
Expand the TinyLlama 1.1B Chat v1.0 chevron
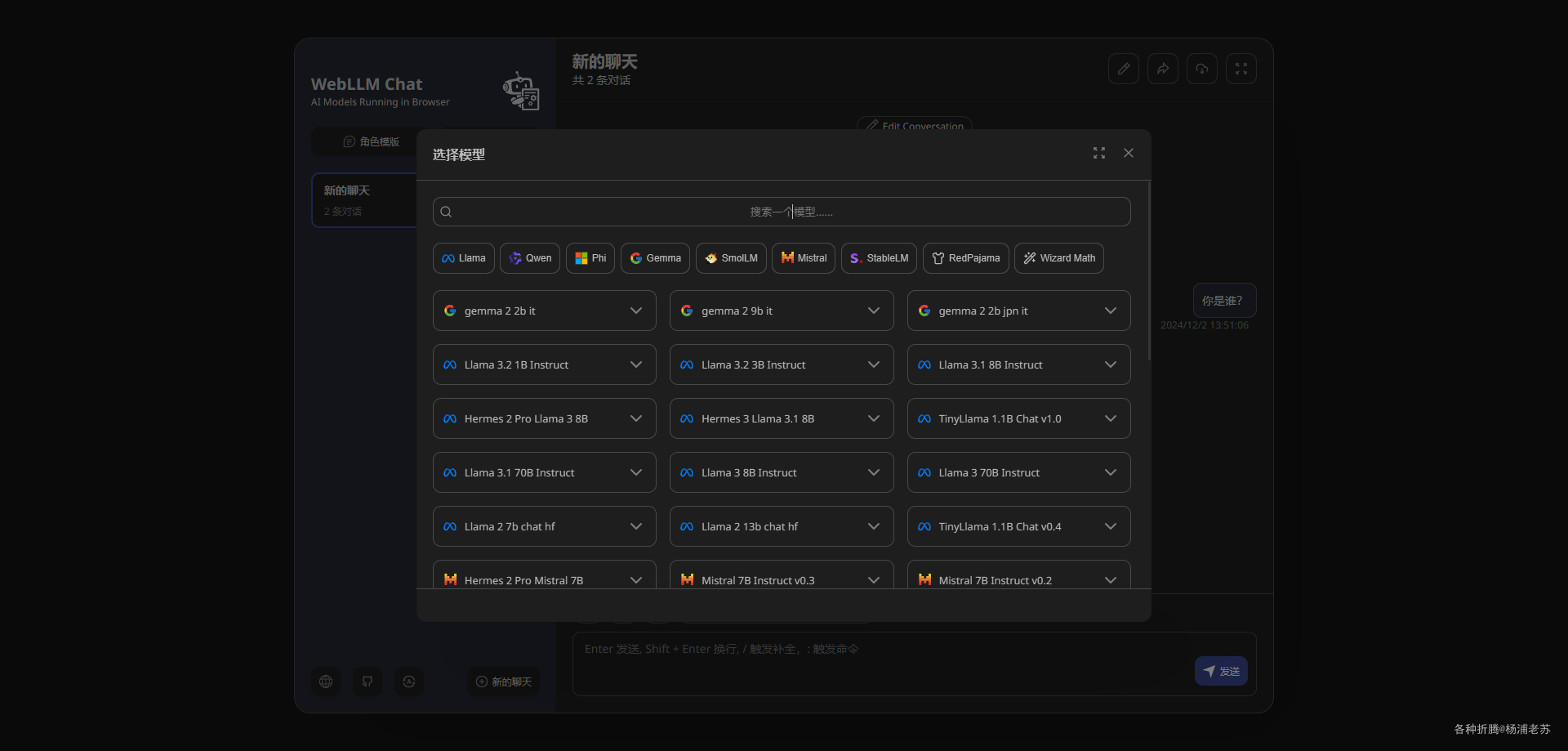click(x=1111, y=418)
